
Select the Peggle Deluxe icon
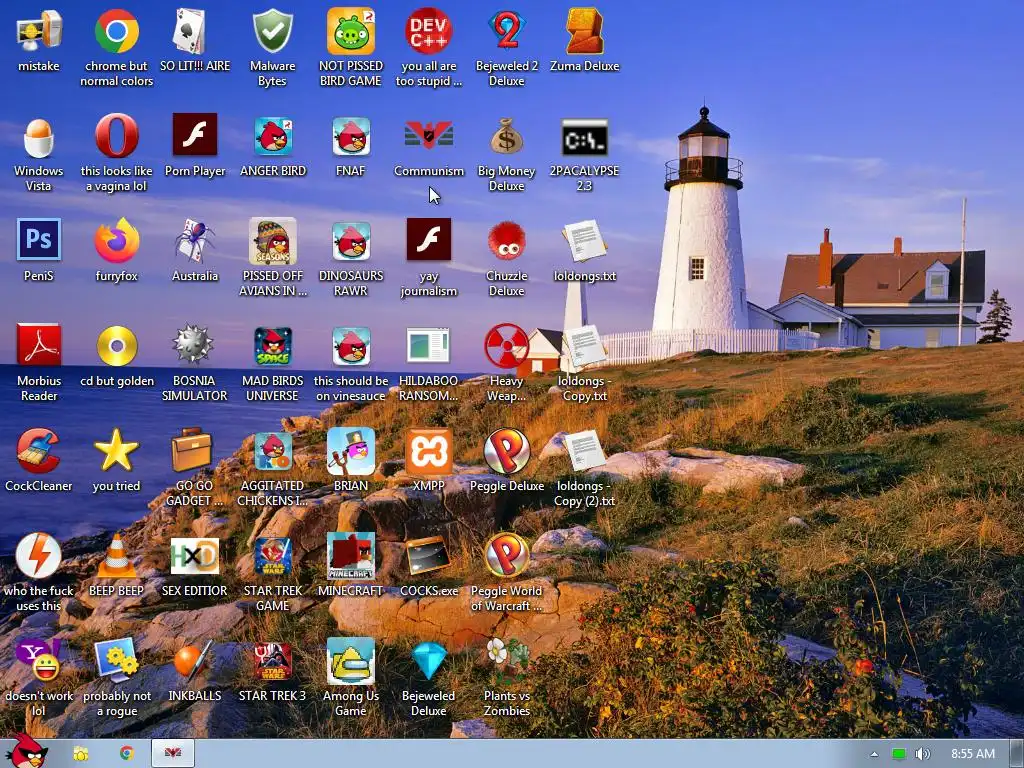click(507, 451)
